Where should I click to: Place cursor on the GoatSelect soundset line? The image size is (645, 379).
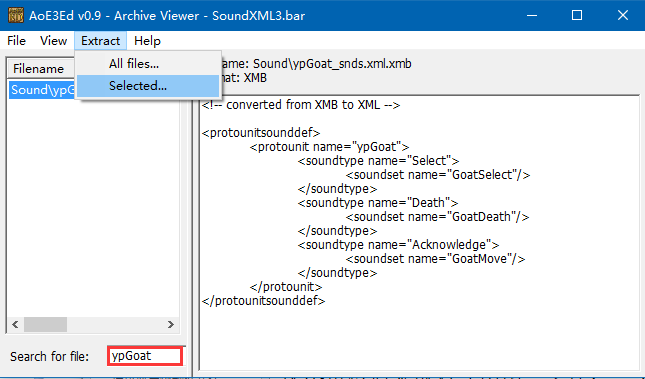click(x=438, y=175)
